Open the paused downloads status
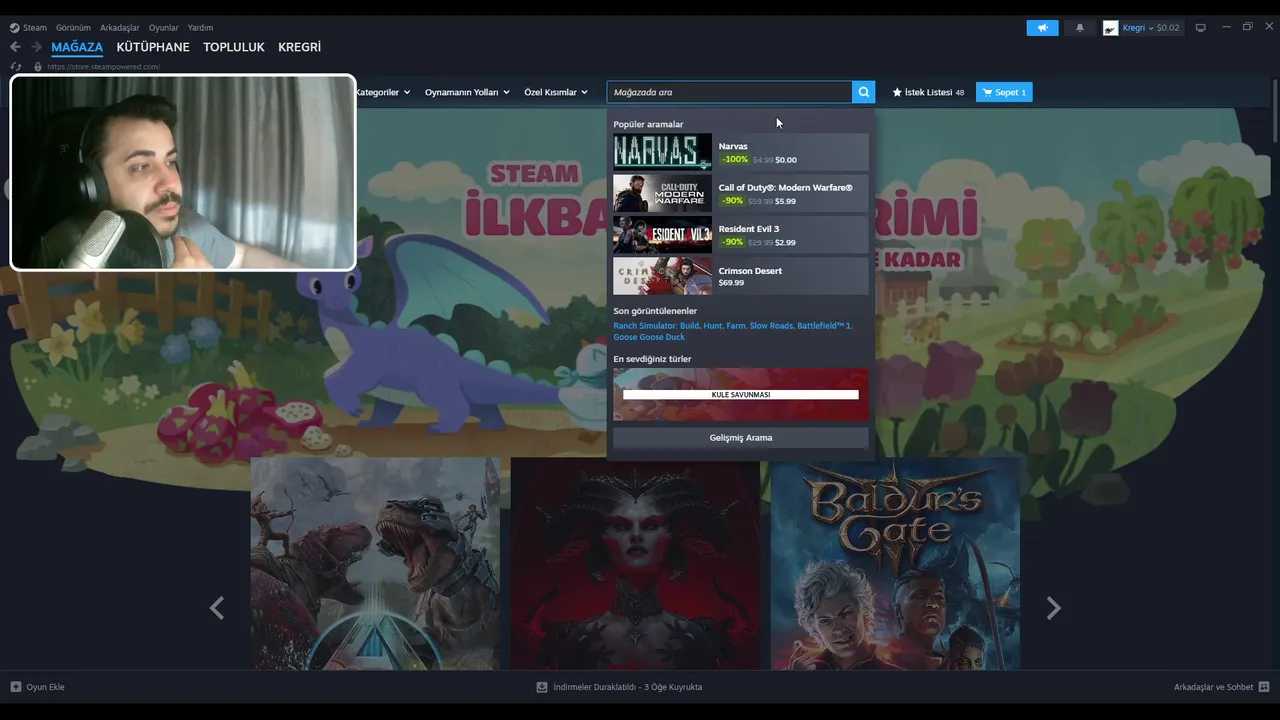This screenshot has width=1280, height=720. (x=619, y=687)
